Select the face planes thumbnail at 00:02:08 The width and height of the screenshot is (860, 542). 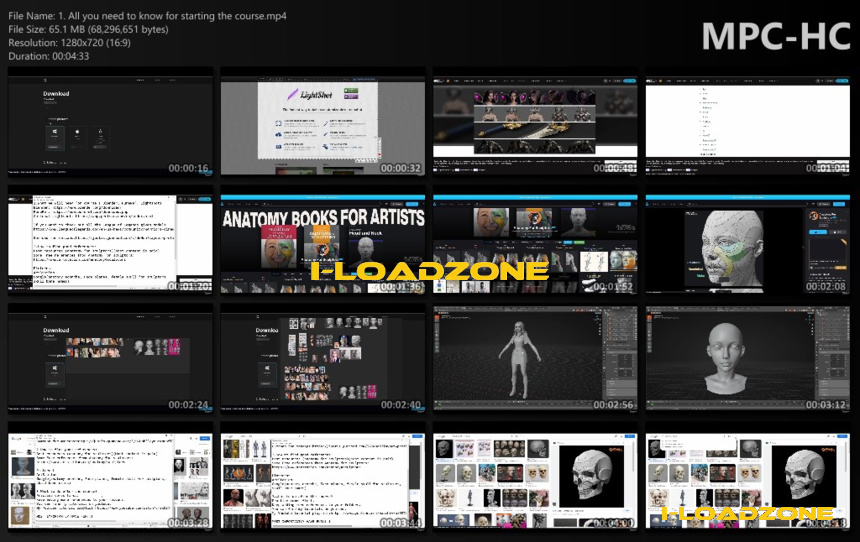(x=748, y=240)
